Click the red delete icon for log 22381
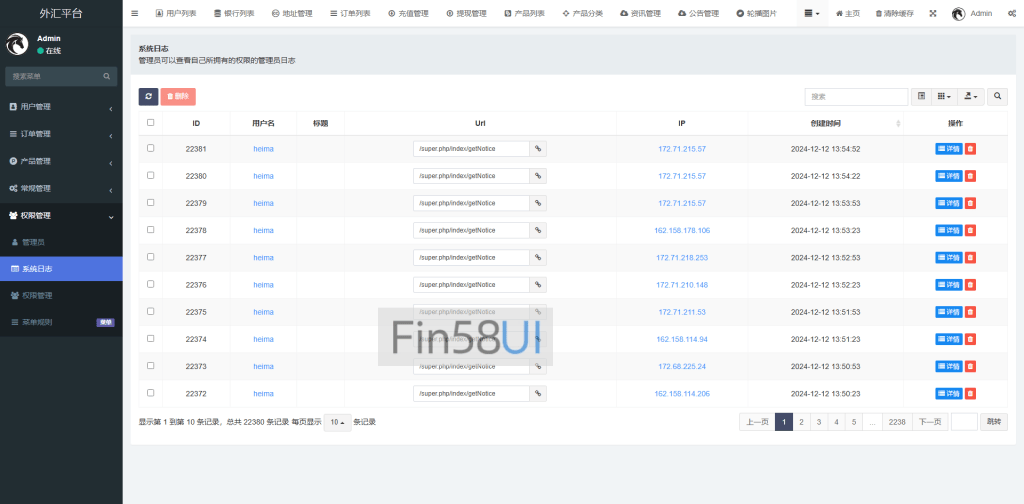The width and height of the screenshot is (1024, 504). pyautogui.click(x=971, y=149)
